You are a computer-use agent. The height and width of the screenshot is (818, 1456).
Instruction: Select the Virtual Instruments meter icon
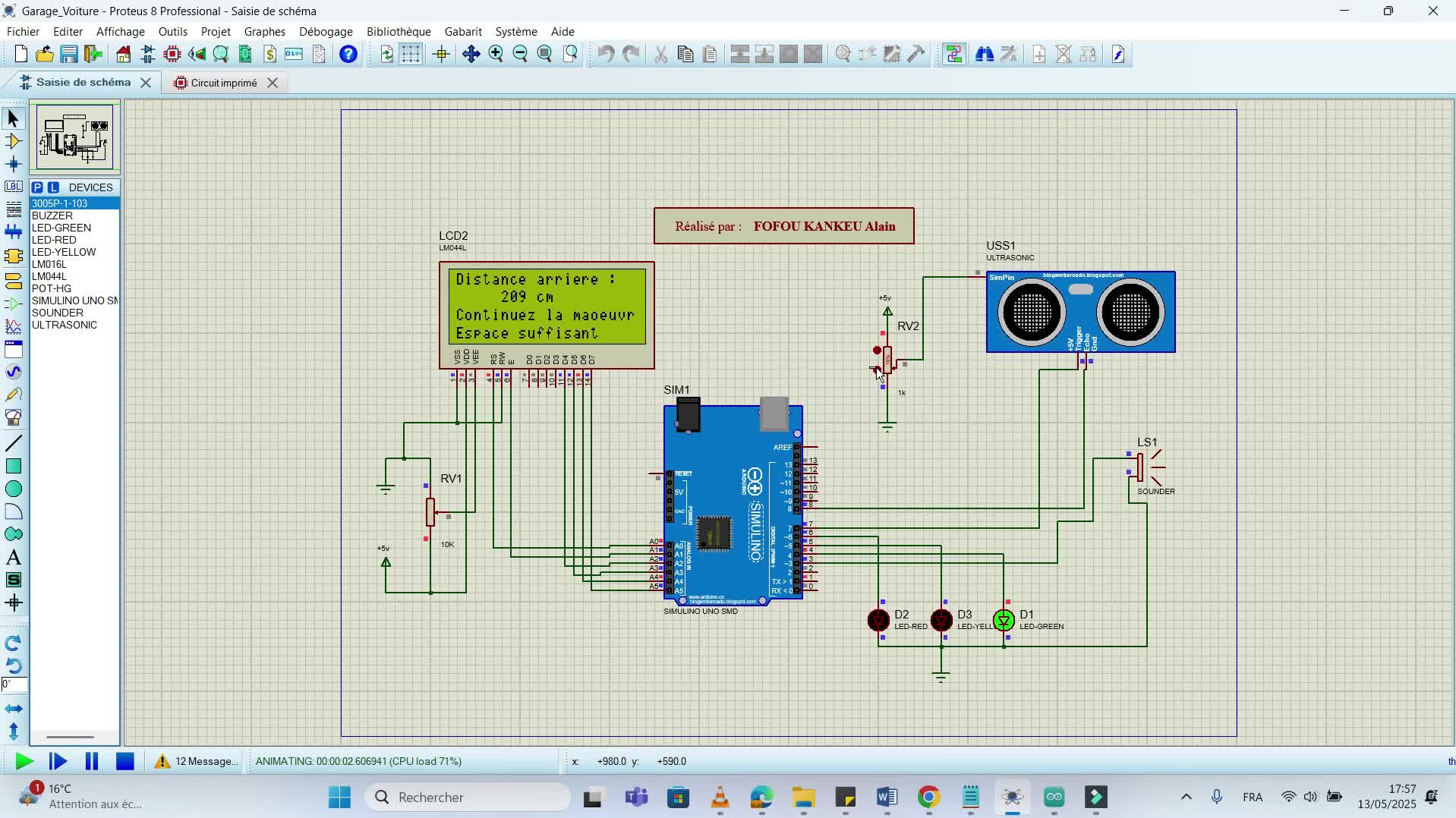(13, 417)
